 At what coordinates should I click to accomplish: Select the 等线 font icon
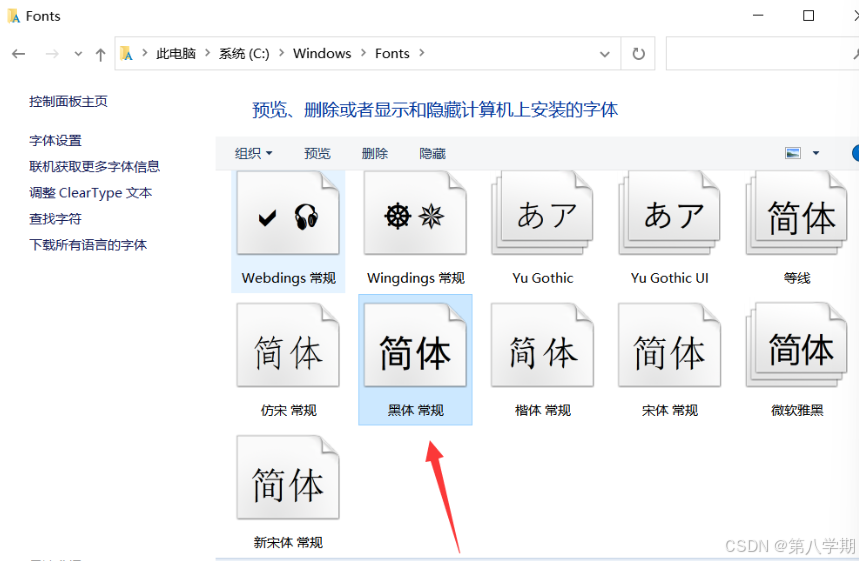[x=797, y=214]
